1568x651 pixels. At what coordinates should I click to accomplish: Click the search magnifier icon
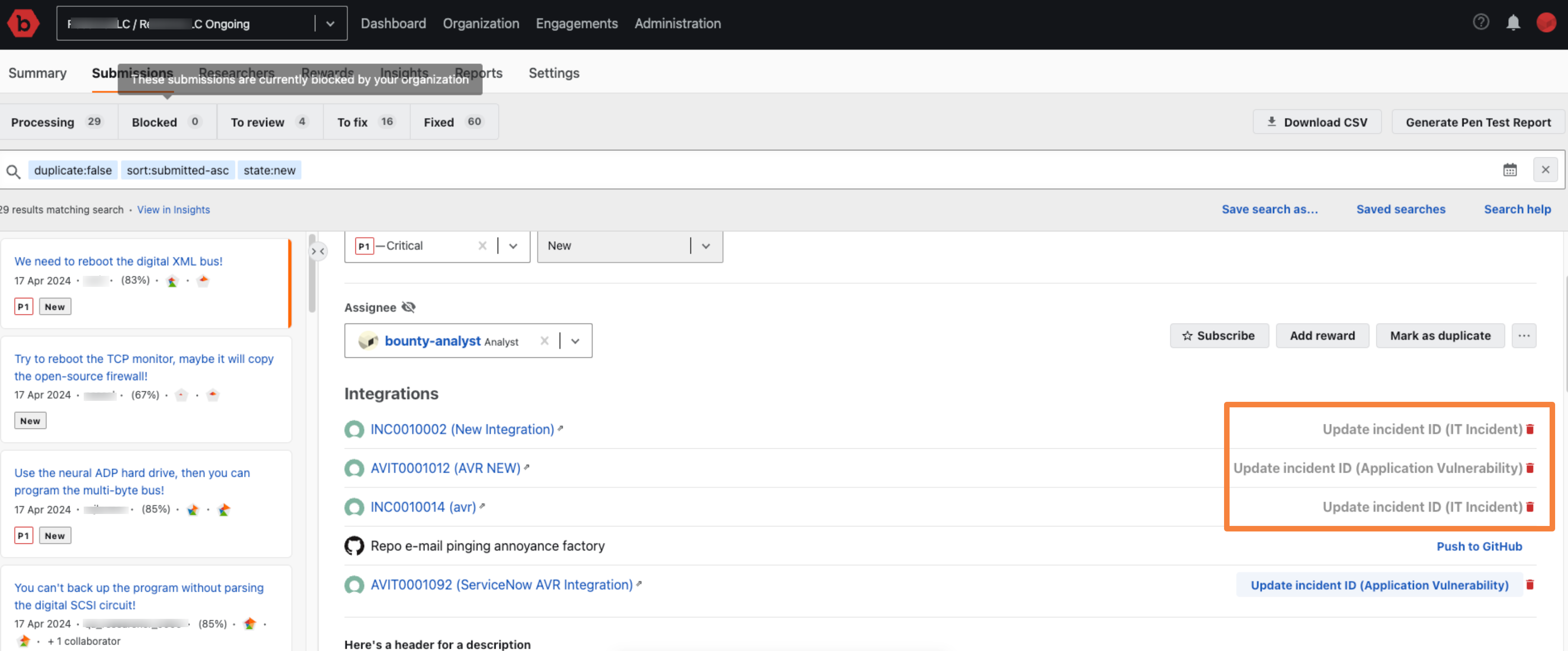point(13,171)
